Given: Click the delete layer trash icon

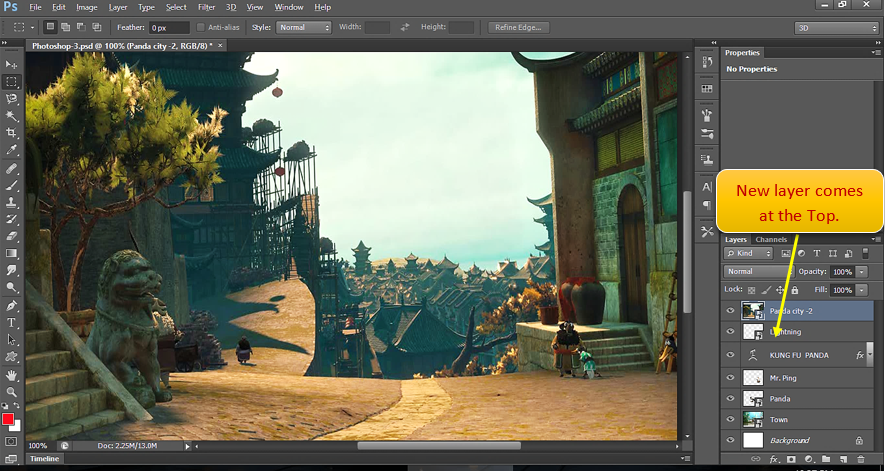Looking at the screenshot, I should tap(861, 460).
